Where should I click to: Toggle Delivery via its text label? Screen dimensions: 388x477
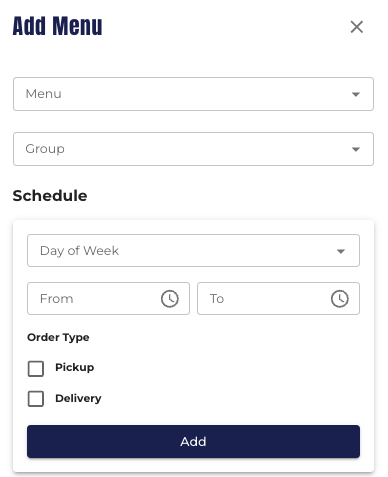coord(78,398)
